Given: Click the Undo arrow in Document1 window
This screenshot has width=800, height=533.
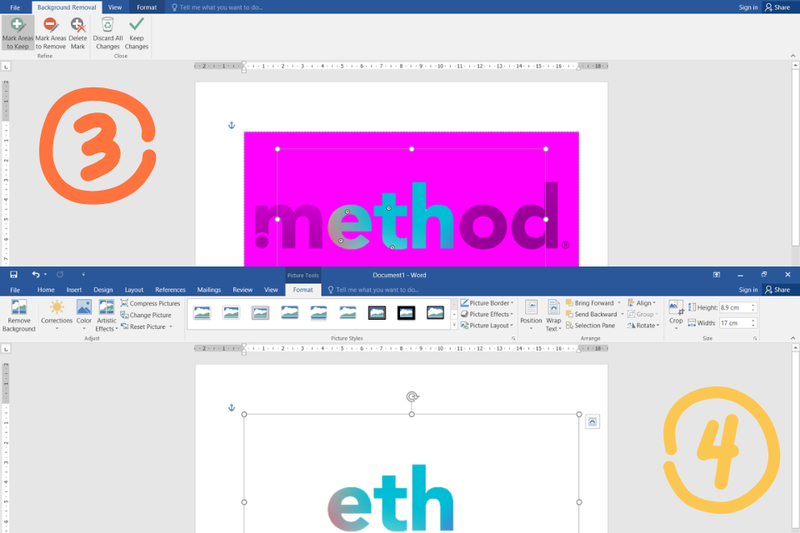Looking at the screenshot, I should pyautogui.click(x=35, y=274).
